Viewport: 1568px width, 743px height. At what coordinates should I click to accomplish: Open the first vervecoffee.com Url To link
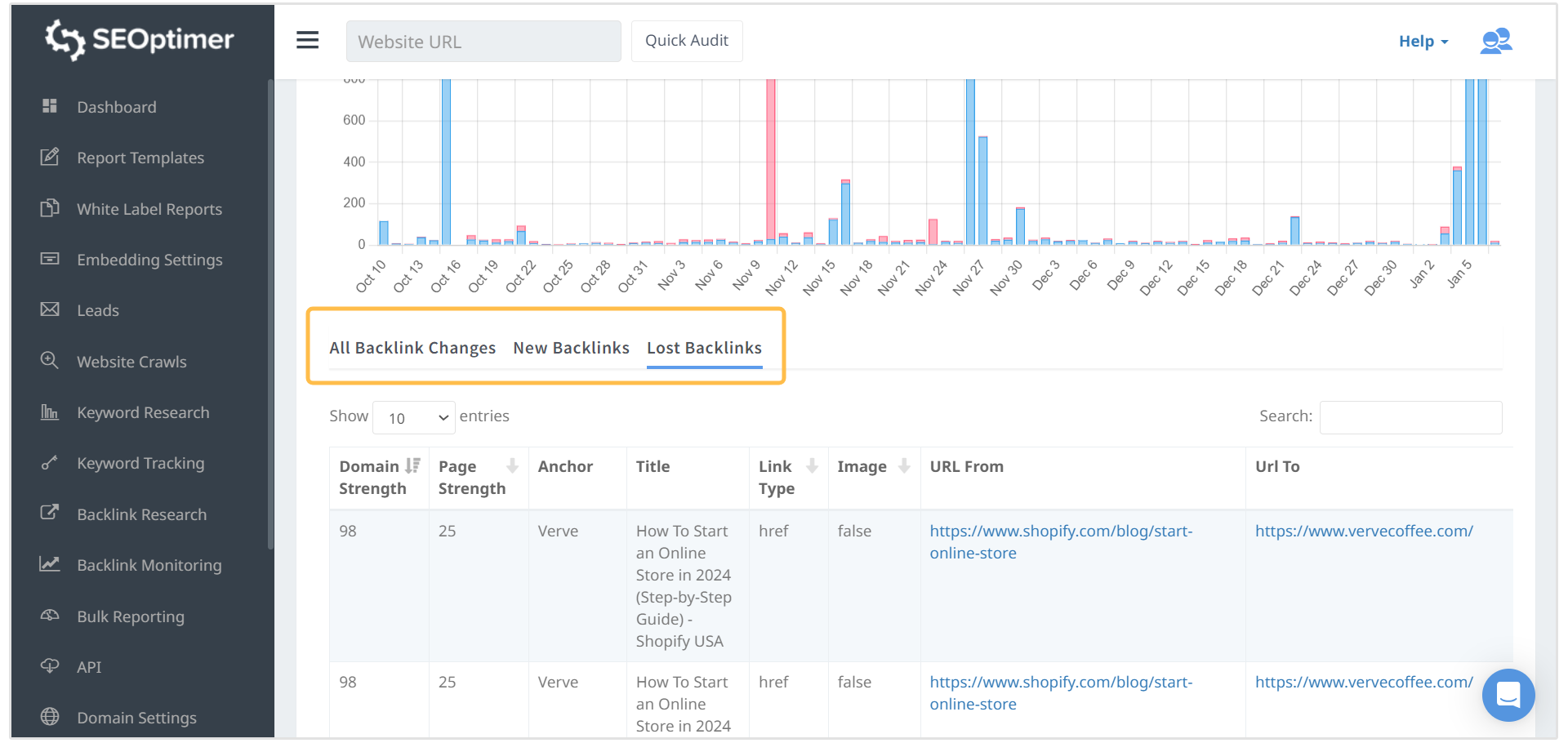[x=1363, y=531]
